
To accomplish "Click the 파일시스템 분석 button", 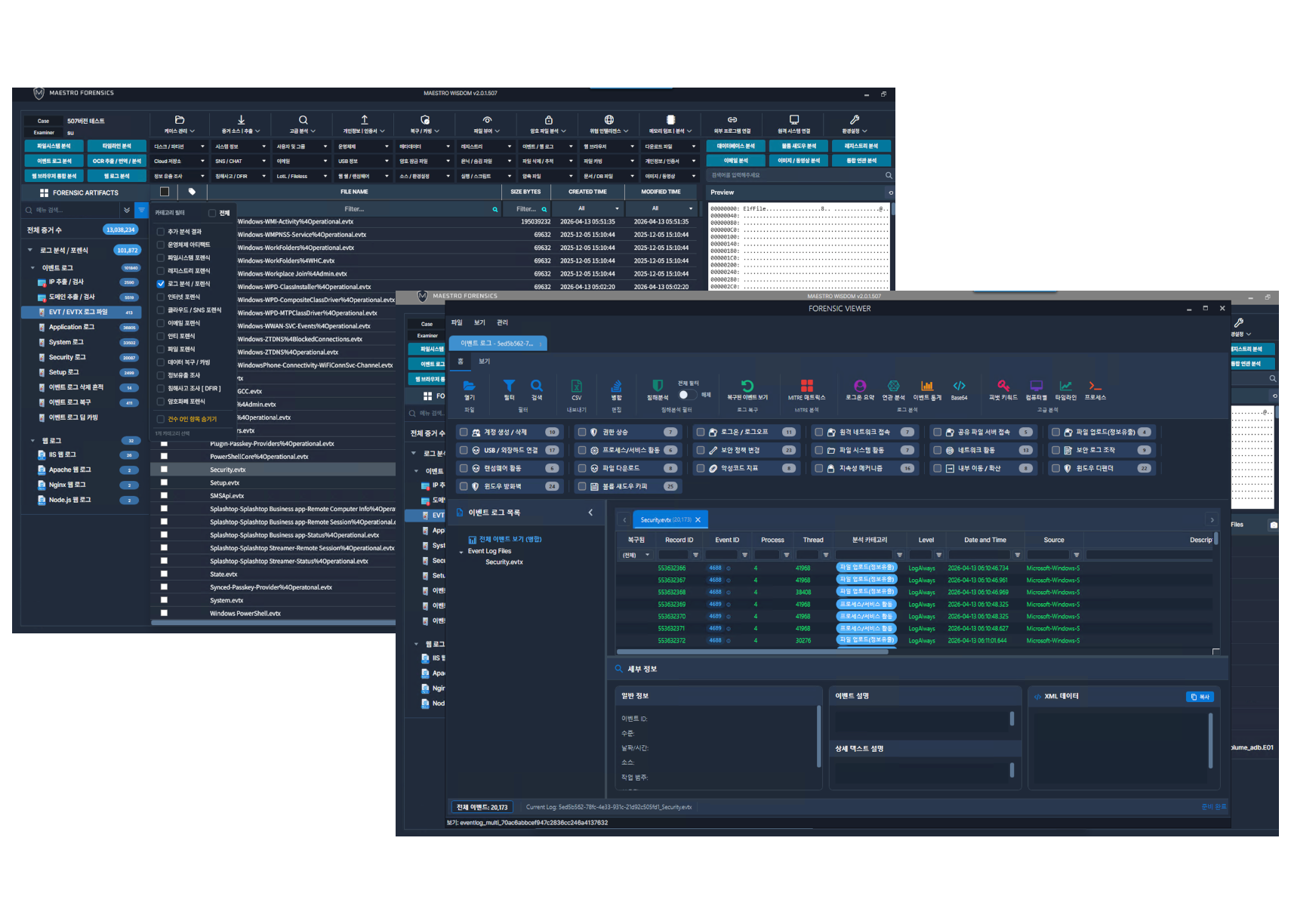I will pos(54,146).
